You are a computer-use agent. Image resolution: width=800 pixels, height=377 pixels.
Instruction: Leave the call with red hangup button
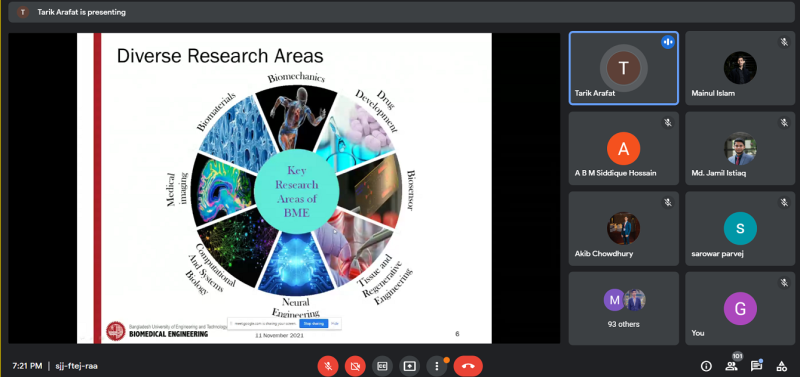(468, 366)
